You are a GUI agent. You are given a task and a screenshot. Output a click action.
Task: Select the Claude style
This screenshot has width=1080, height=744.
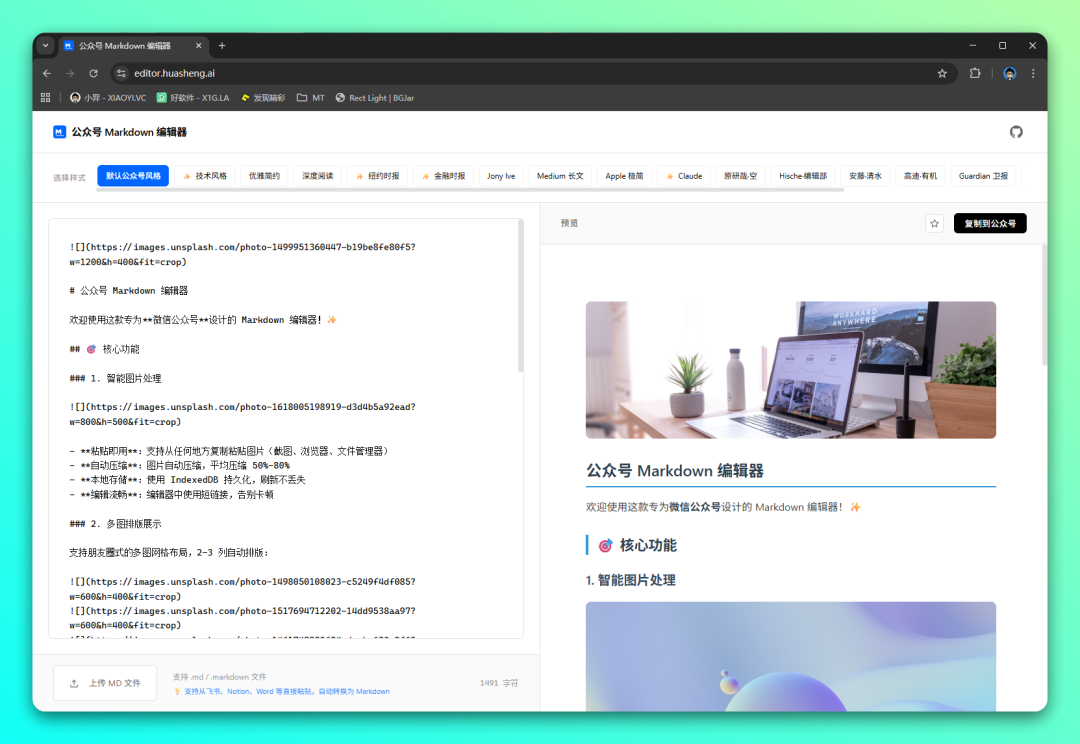click(x=684, y=176)
